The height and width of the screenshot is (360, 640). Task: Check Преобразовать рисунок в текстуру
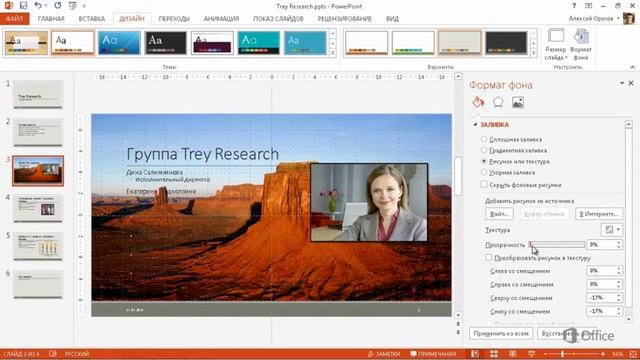[489, 258]
